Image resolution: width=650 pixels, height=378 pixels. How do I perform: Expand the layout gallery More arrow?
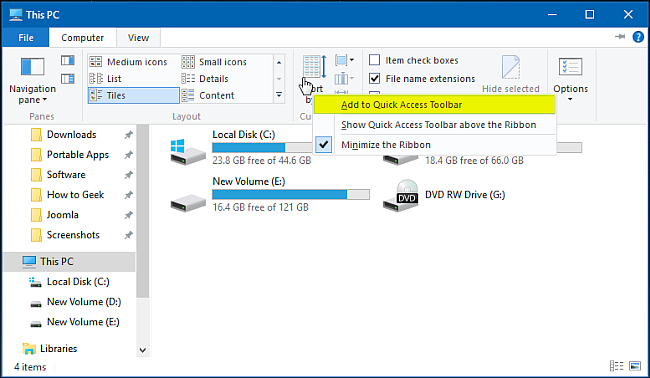pos(279,95)
